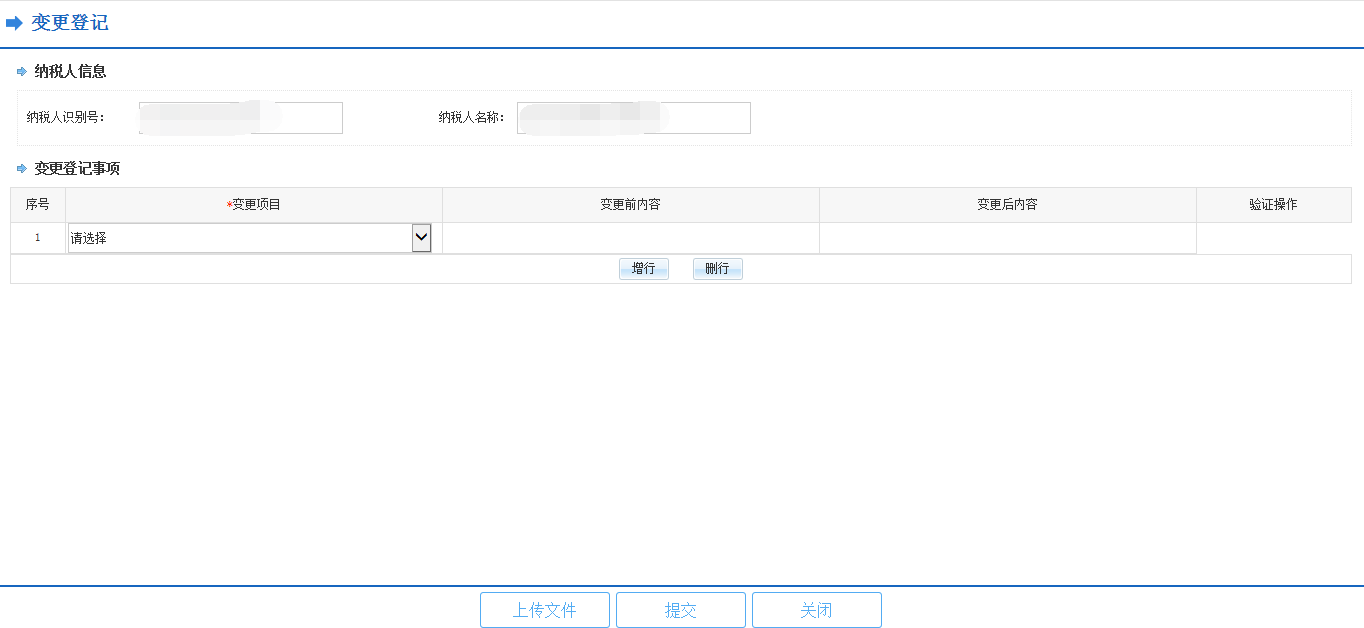Click the 增行 button to add a row

(643, 268)
